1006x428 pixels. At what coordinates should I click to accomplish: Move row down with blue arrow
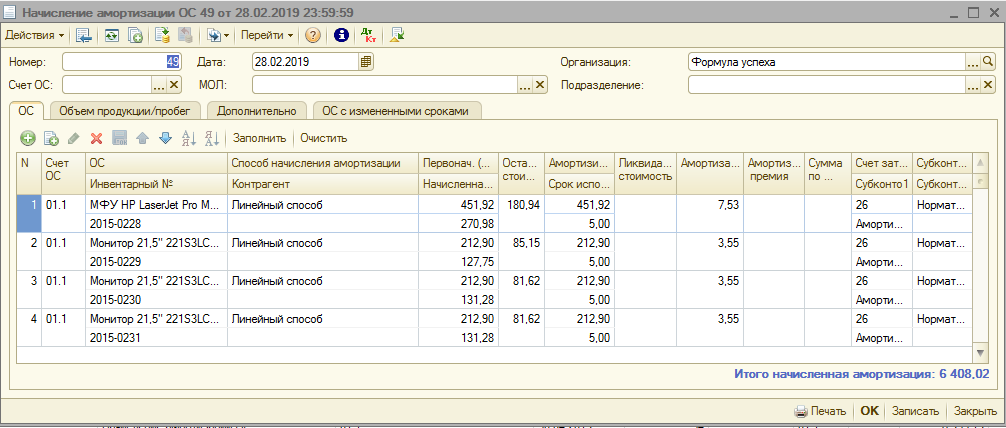[x=166, y=138]
